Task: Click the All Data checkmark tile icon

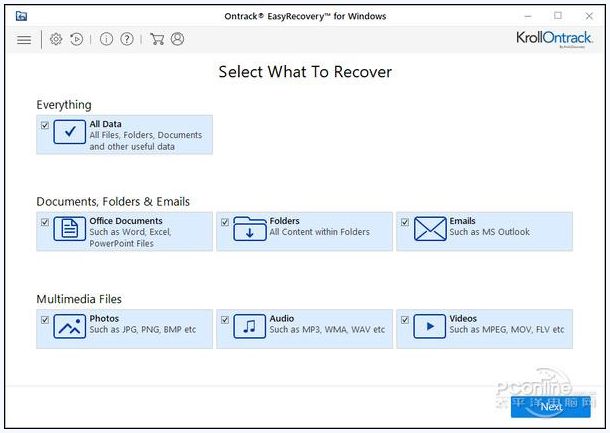Action: click(70, 132)
